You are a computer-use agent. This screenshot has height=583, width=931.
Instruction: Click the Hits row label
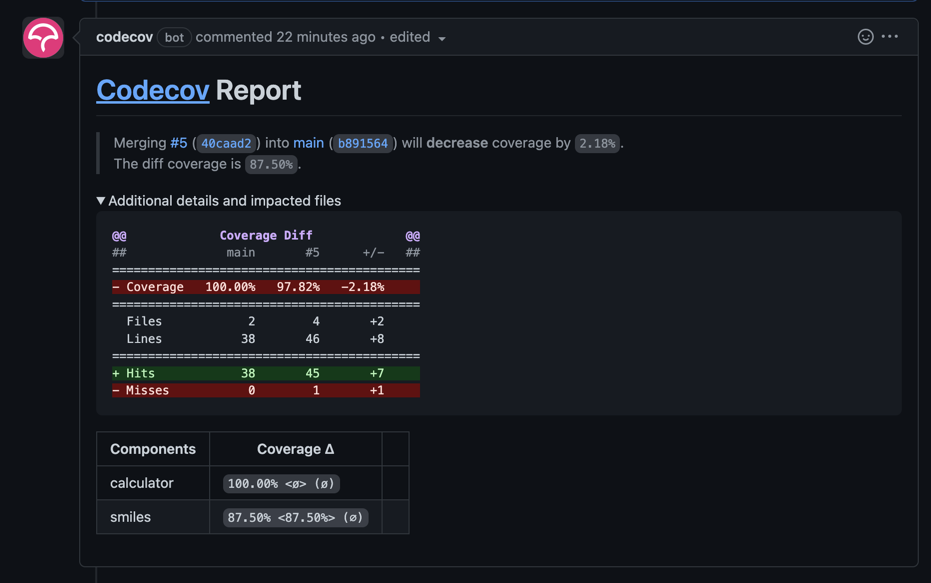(x=140, y=373)
